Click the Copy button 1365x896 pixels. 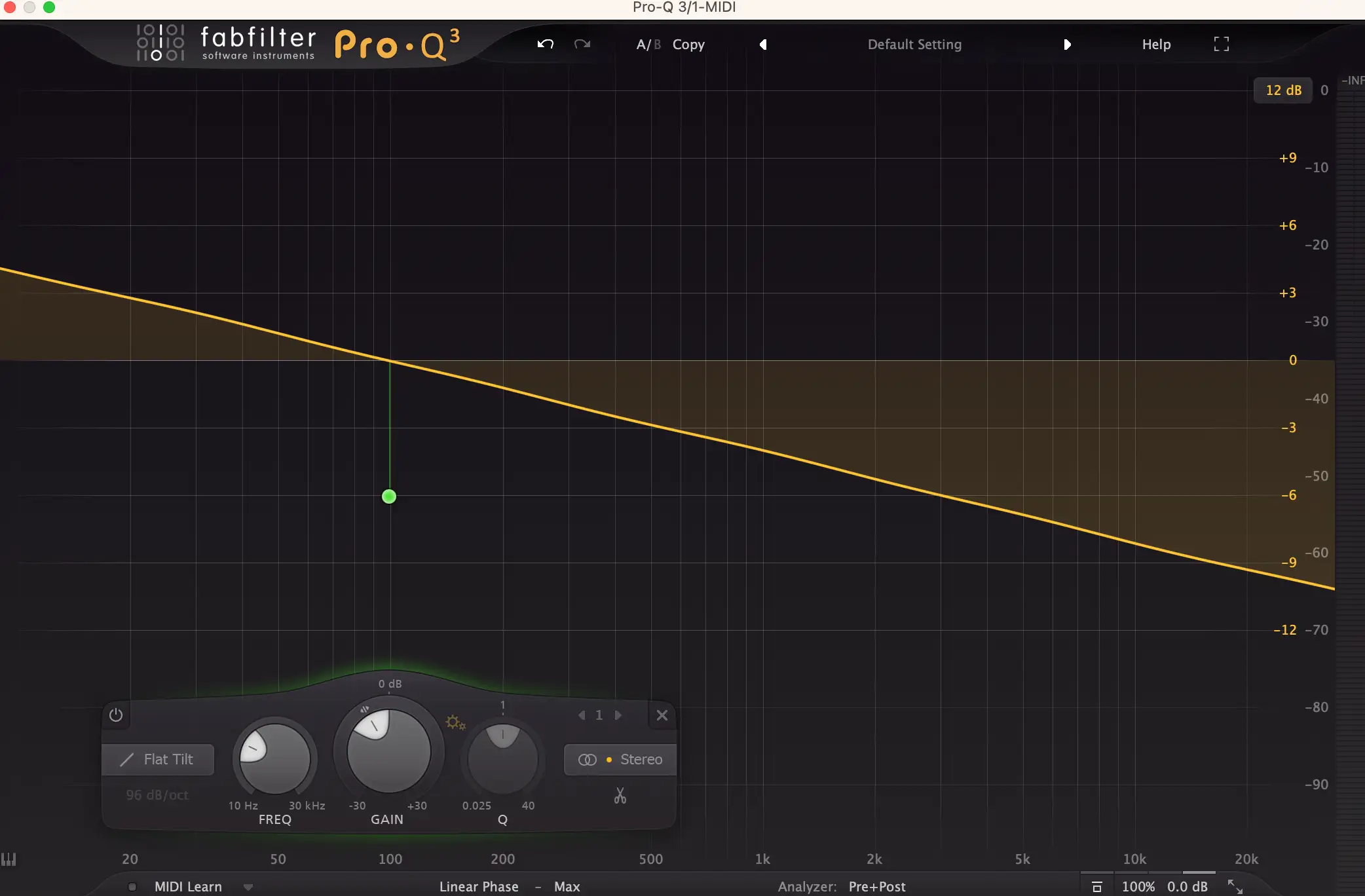[688, 45]
